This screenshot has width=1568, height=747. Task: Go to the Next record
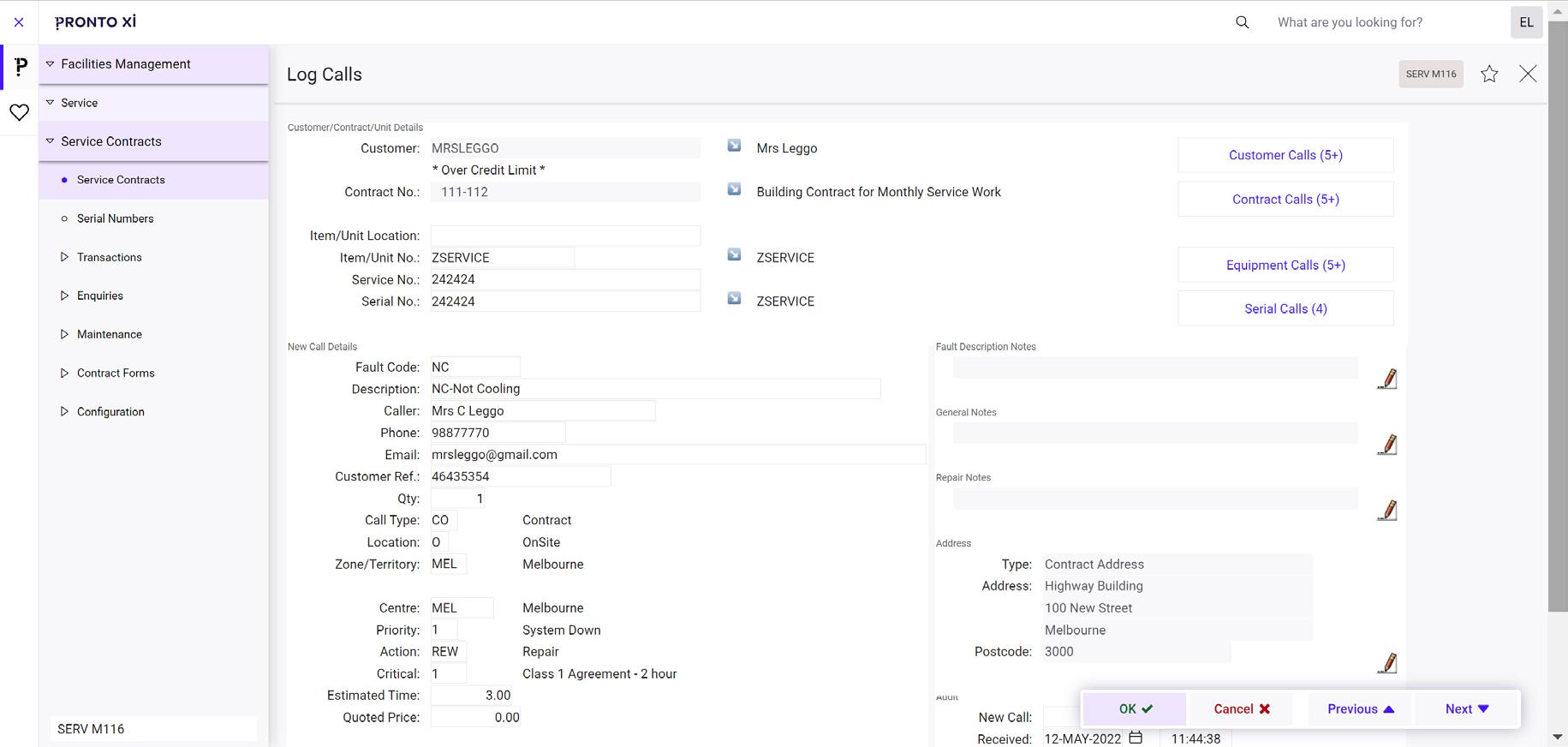coord(1466,708)
